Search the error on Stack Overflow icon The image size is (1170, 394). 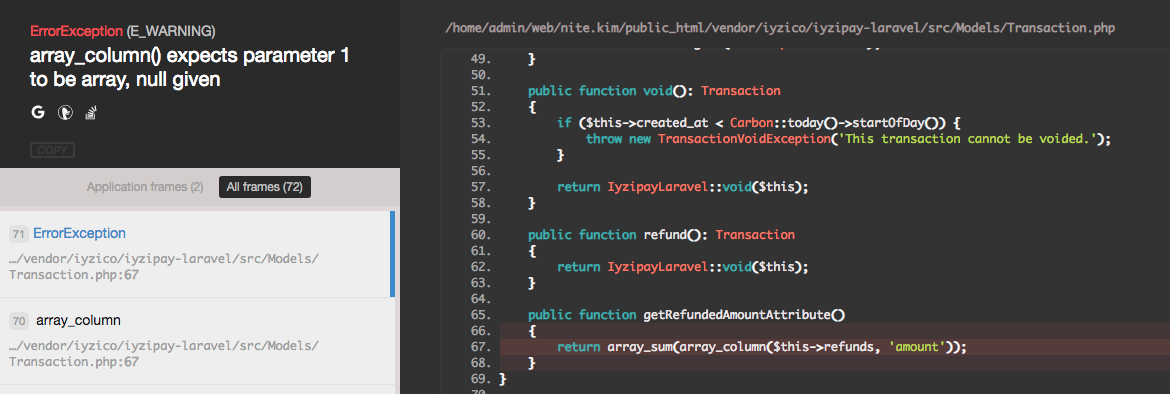coord(92,113)
